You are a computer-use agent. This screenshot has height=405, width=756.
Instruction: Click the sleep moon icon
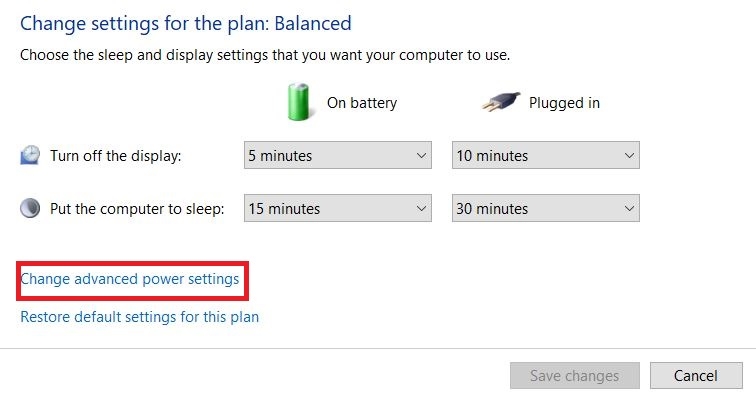click(30, 208)
